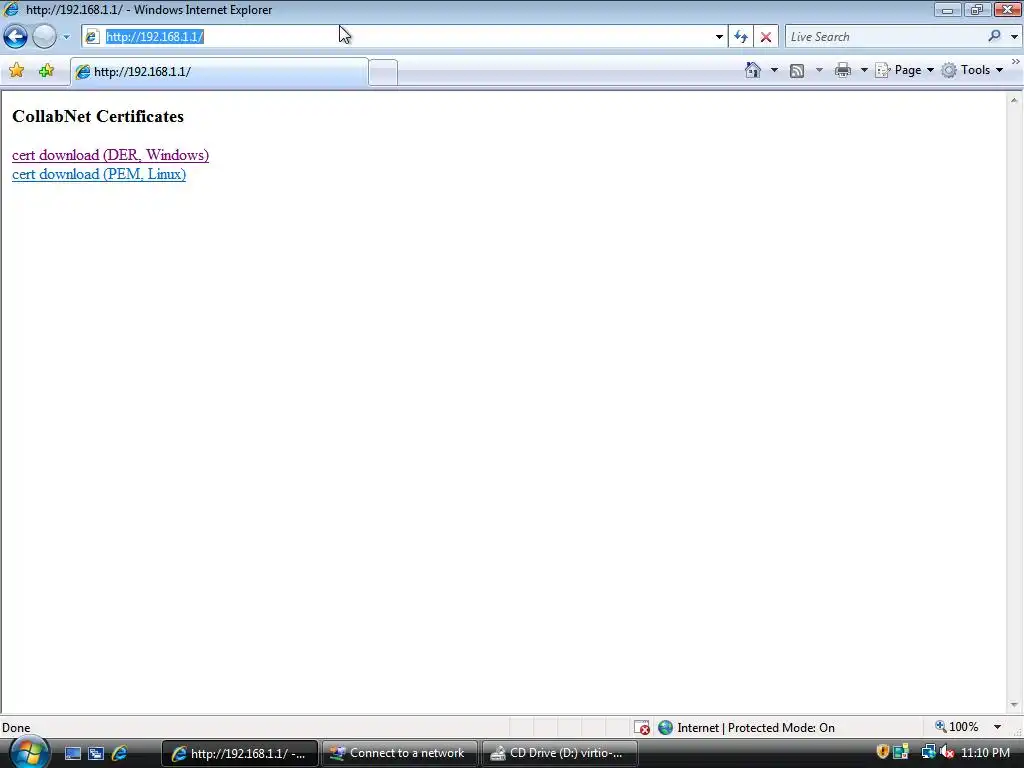Open the recent pages dropdown beside Forward
The height and width of the screenshot is (768, 1024).
click(x=66, y=37)
